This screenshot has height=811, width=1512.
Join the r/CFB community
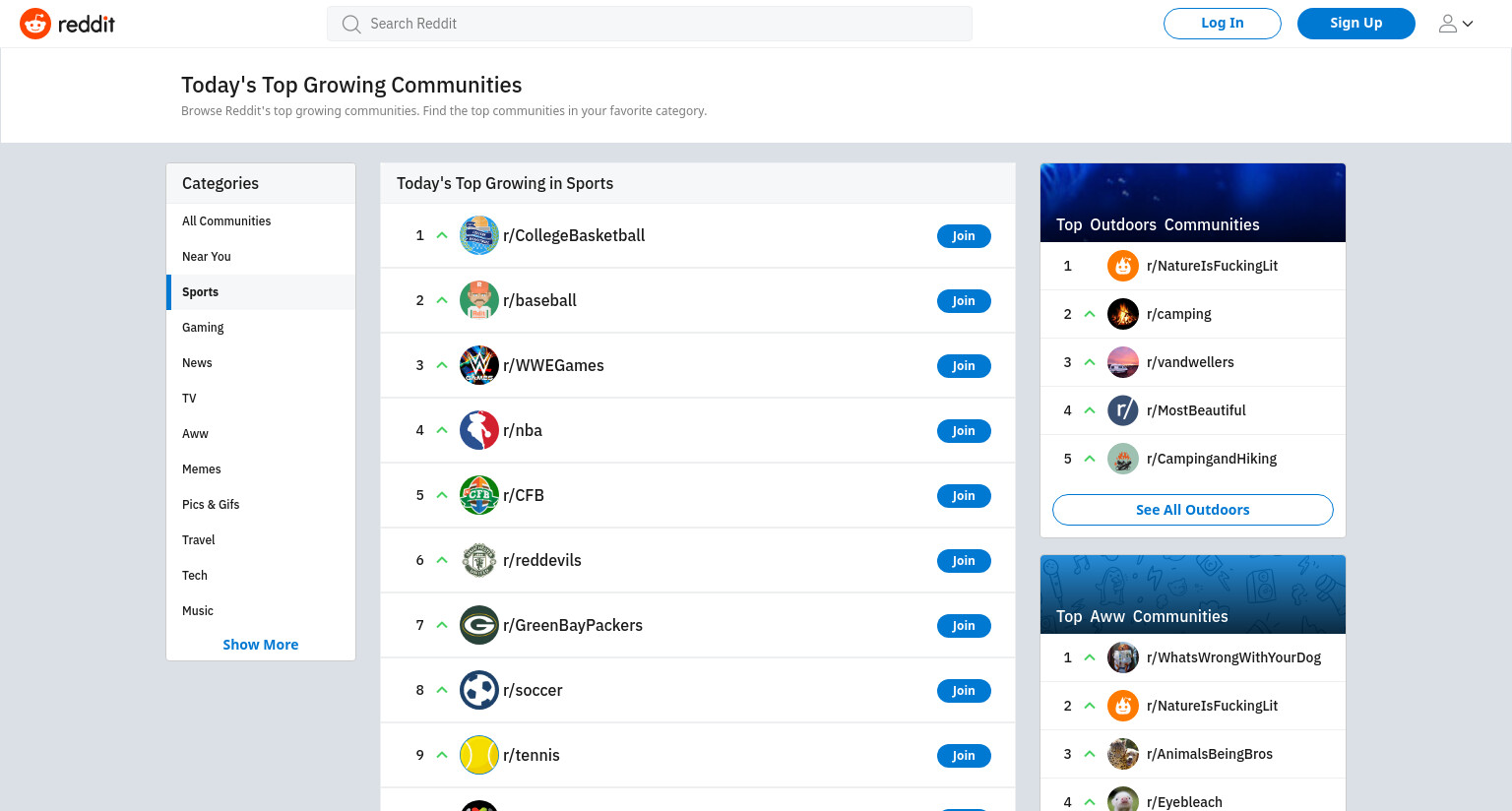(x=964, y=496)
